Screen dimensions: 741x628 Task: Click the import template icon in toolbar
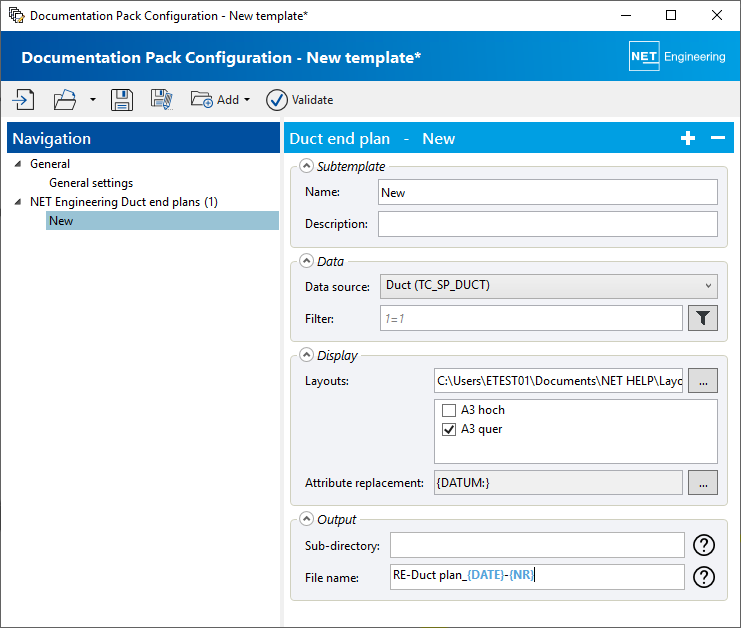tap(23, 100)
